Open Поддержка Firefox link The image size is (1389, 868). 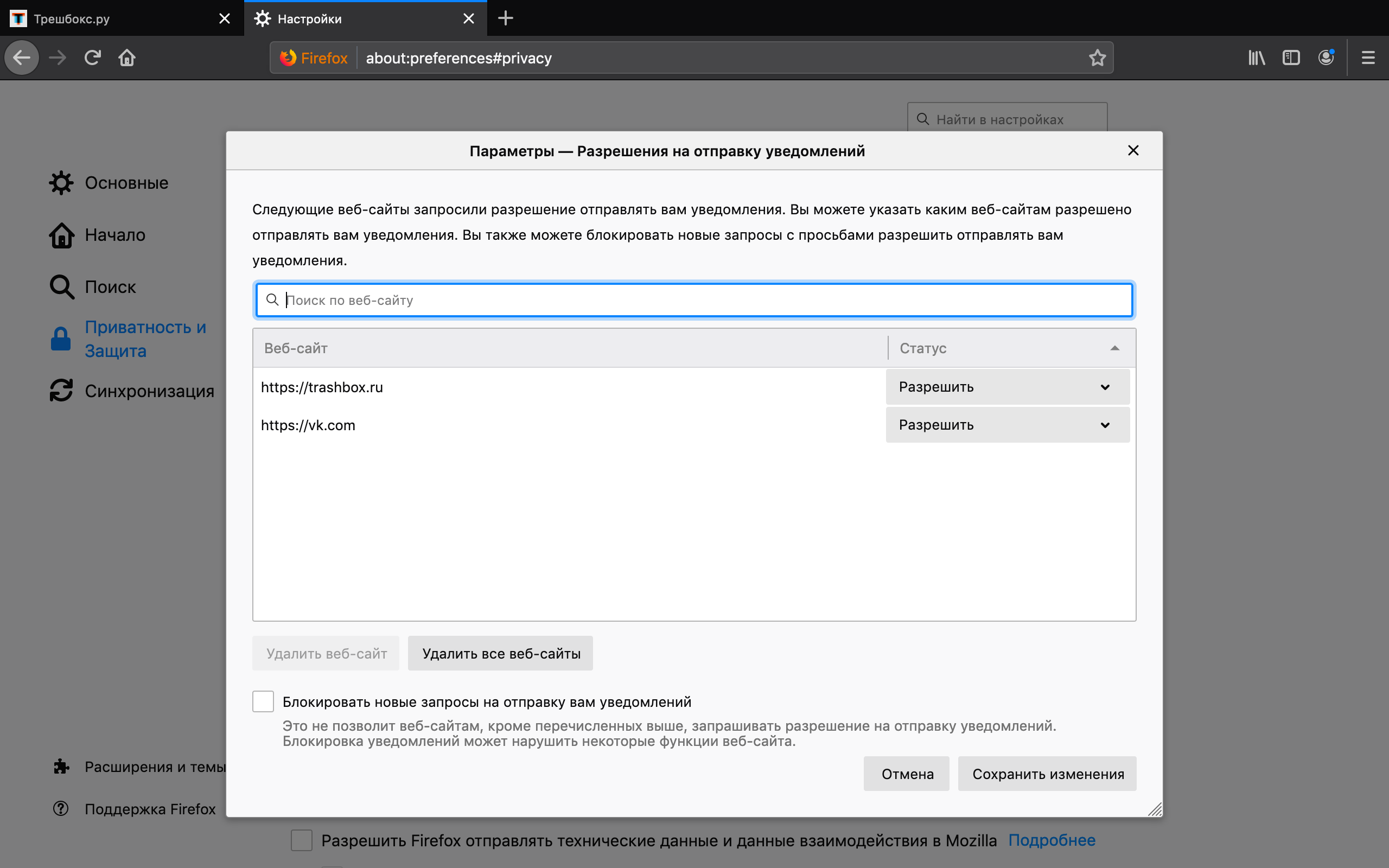(x=150, y=809)
